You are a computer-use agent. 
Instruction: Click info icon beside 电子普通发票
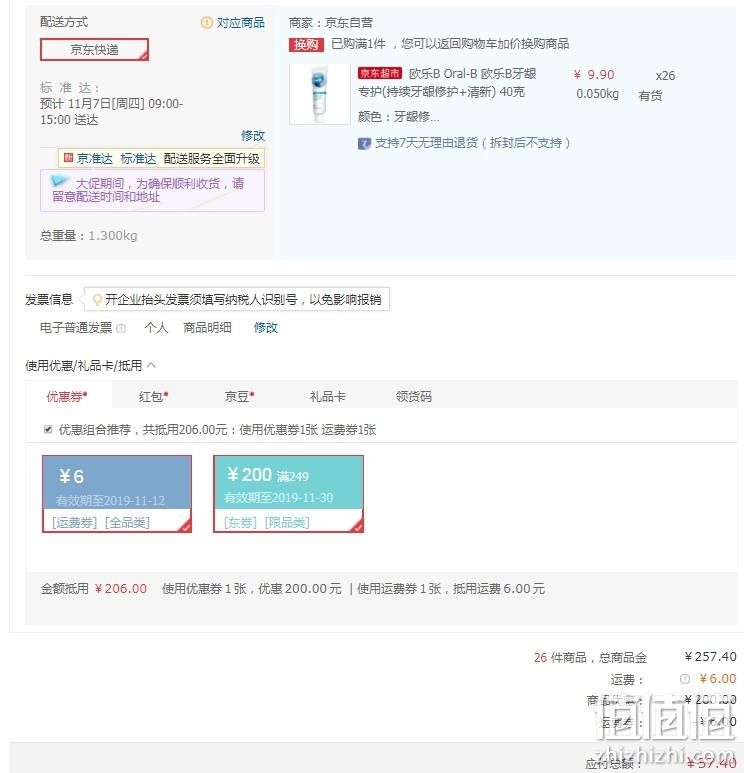[121, 328]
